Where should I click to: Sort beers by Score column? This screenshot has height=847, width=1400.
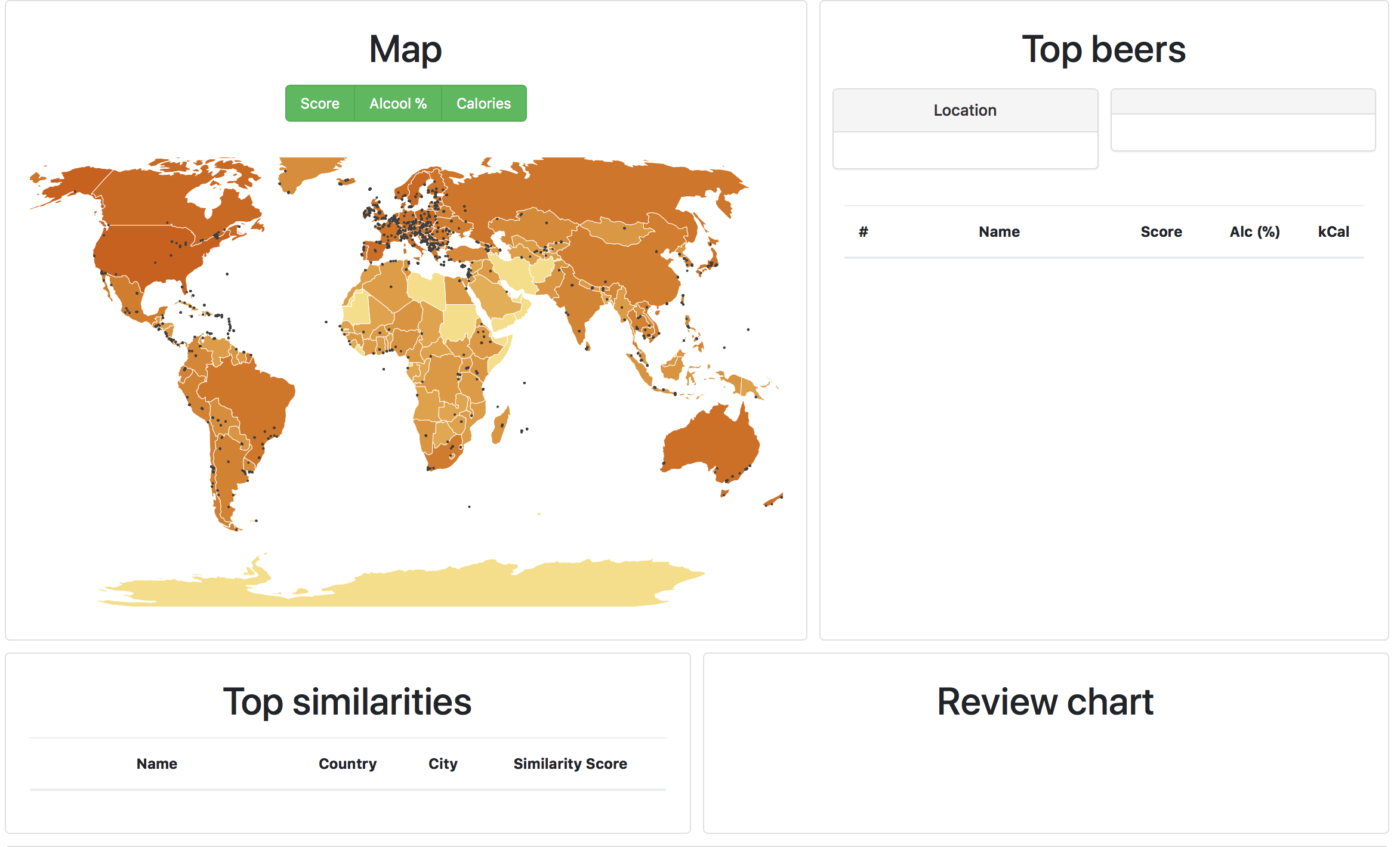click(1161, 232)
